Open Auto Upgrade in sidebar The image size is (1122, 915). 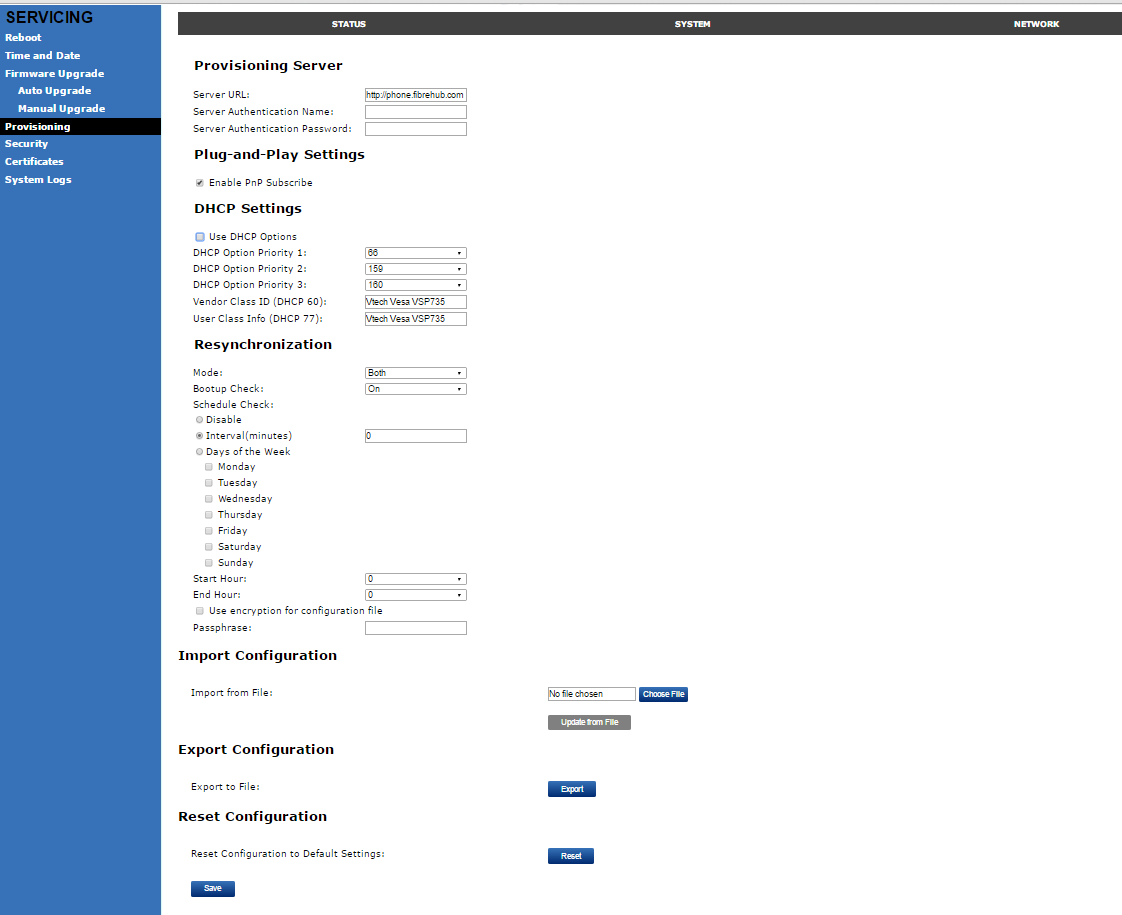54,91
